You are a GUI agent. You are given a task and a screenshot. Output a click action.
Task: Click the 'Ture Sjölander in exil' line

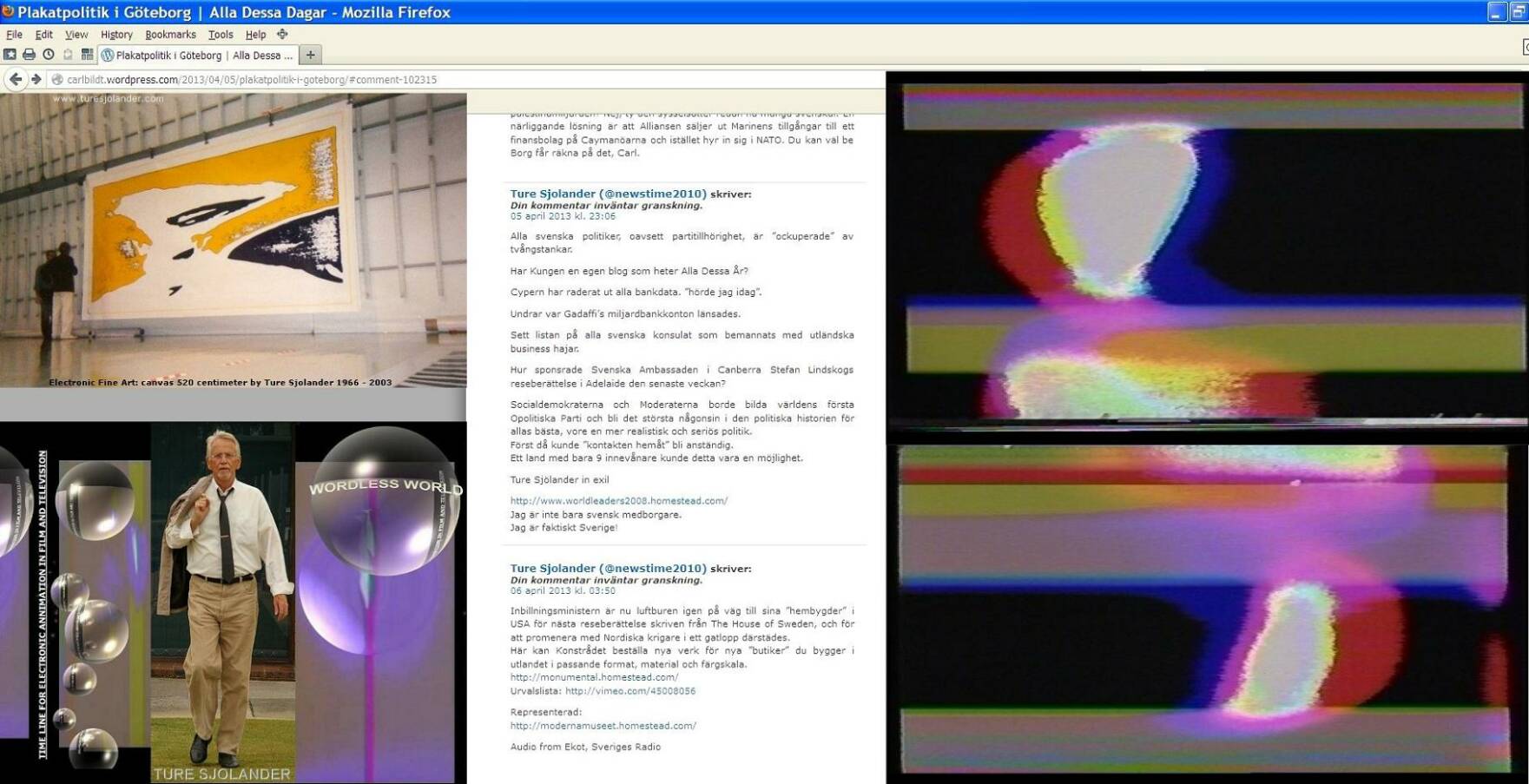point(559,479)
